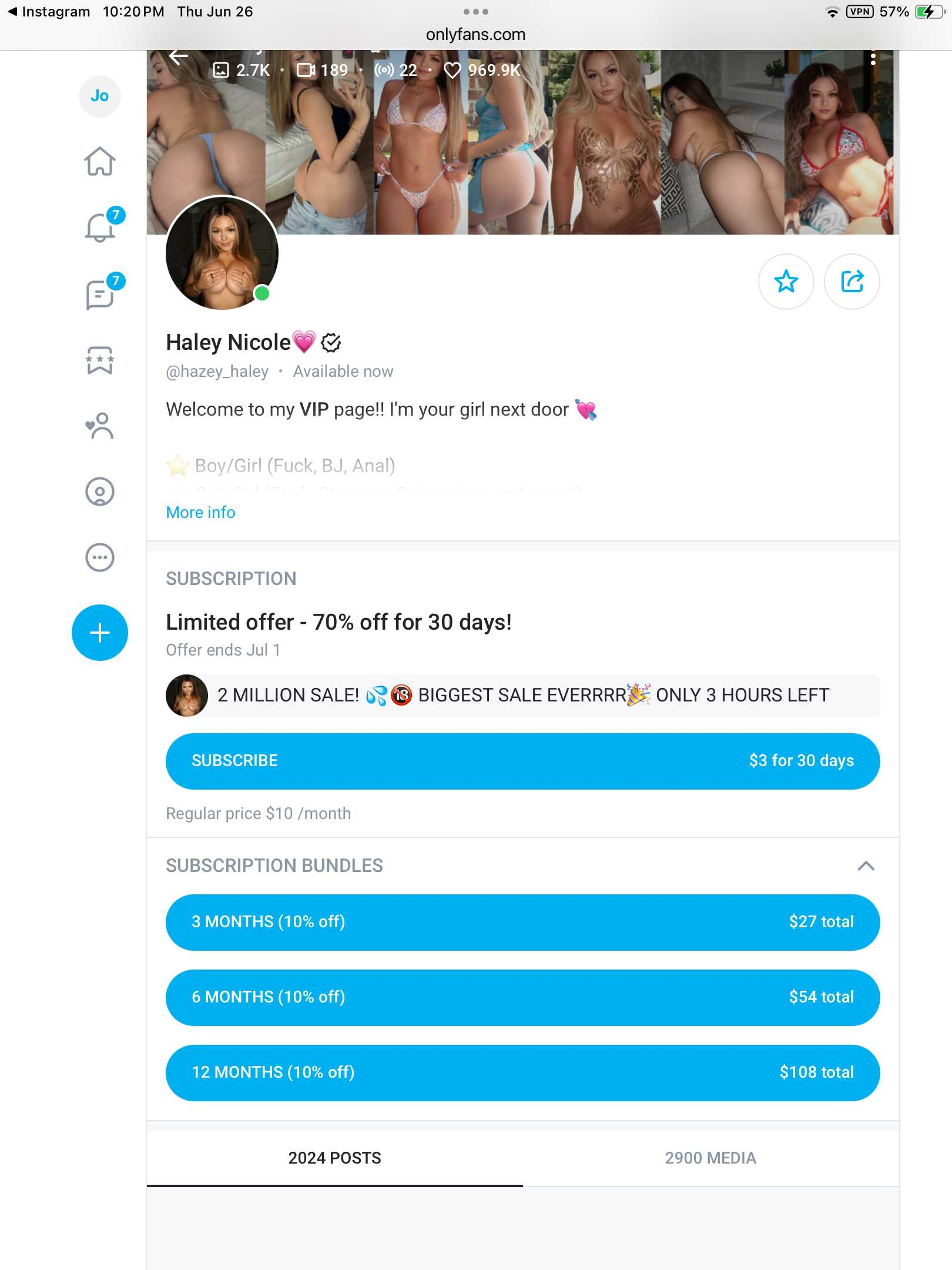The width and height of the screenshot is (952, 1270).
Task: Open notifications bell in sidebar
Action: pos(100,227)
